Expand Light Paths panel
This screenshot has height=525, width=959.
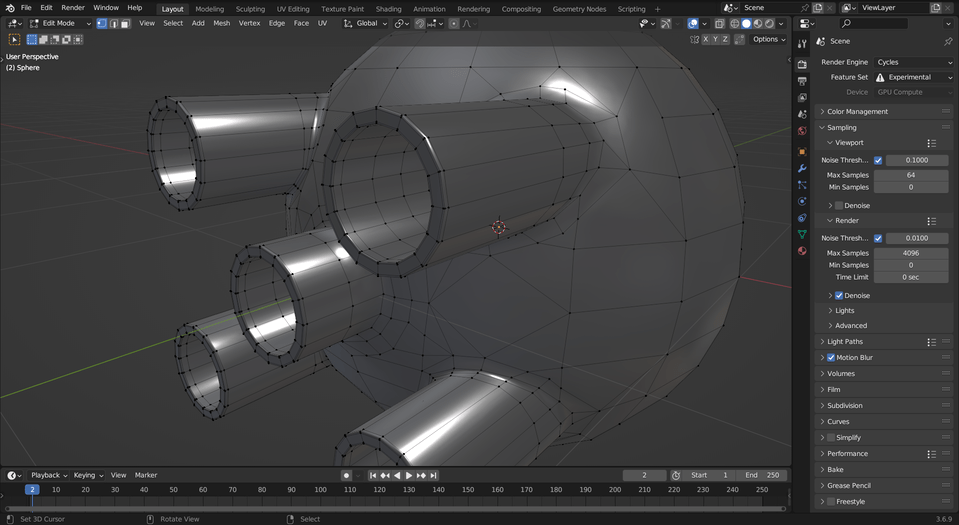(885, 341)
